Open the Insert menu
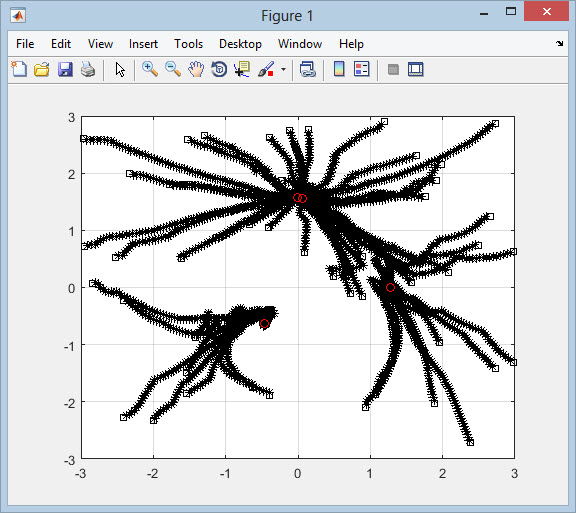 (143, 44)
